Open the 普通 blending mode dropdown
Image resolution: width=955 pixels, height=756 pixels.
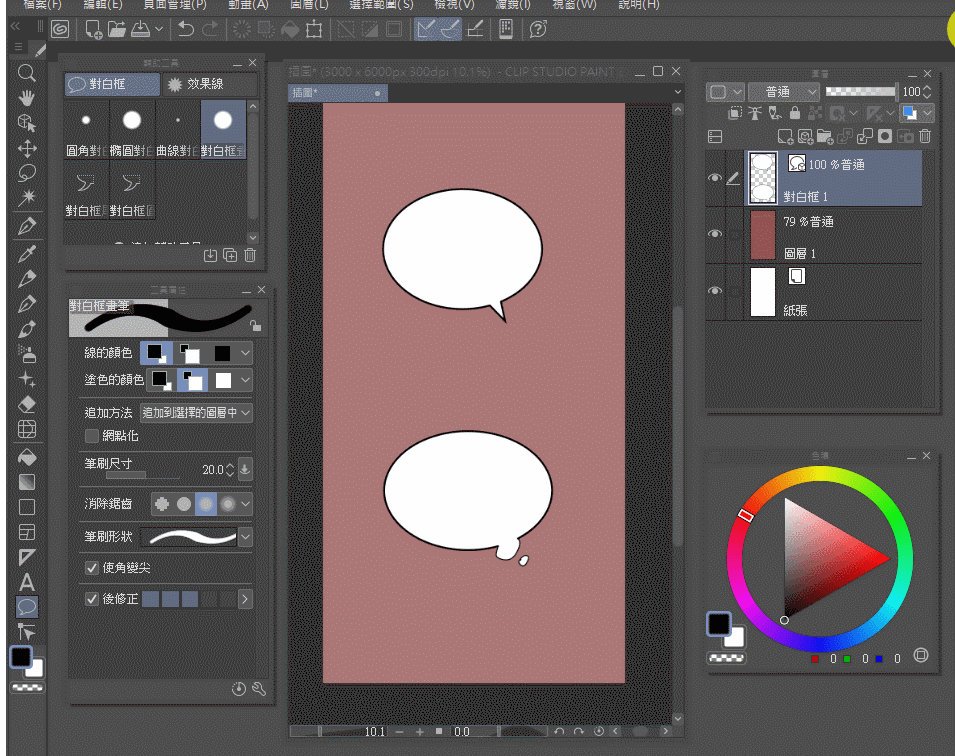coord(784,91)
